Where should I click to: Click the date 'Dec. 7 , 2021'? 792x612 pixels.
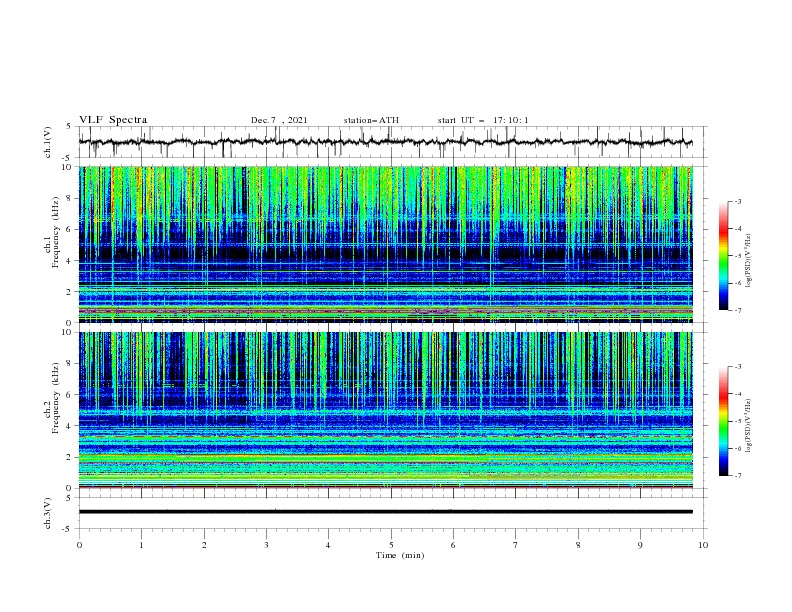pyautogui.click(x=279, y=120)
